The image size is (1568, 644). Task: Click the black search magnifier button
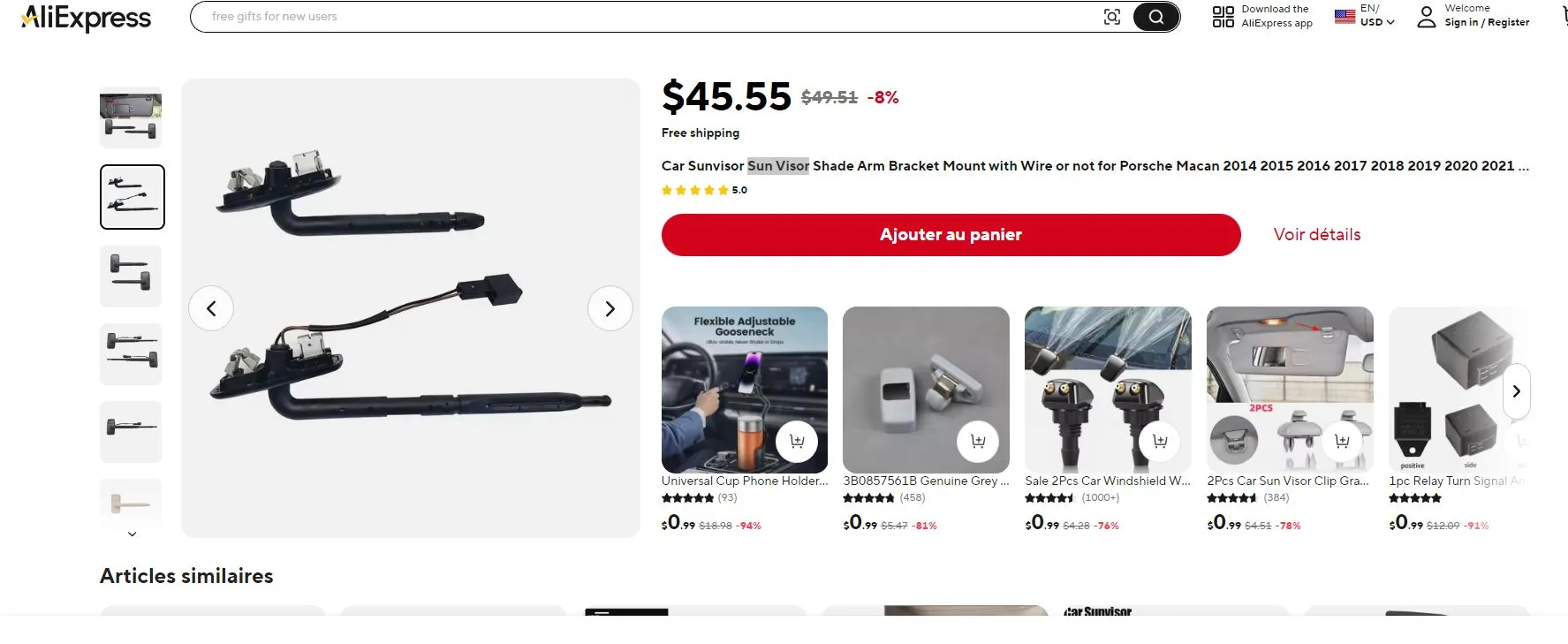pos(1155,17)
